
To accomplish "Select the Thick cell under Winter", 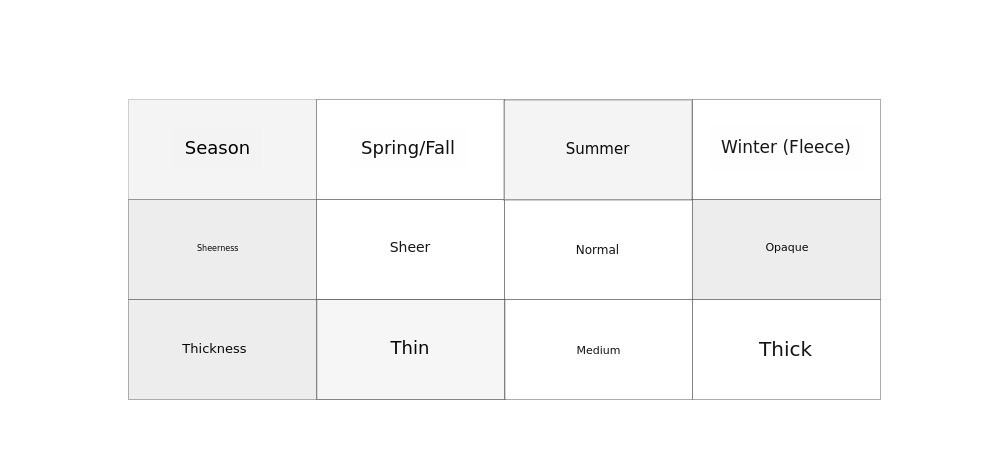I will pos(786,349).
